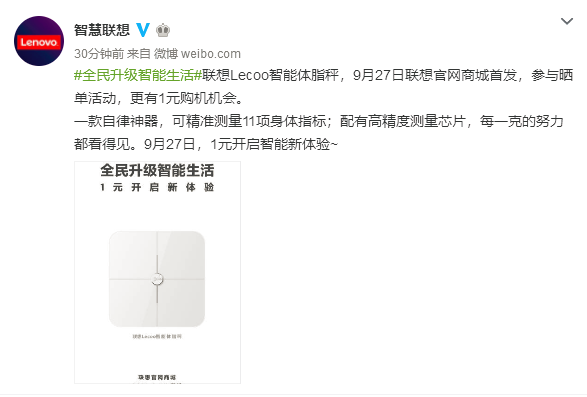Open the Lenovo profile avatar
The width and height of the screenshot is (587, 397).
pyautogui.click(x=39, y=41)
